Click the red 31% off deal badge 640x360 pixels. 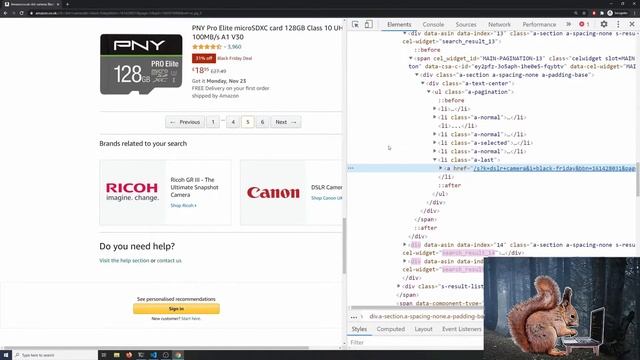coord(204,58)
